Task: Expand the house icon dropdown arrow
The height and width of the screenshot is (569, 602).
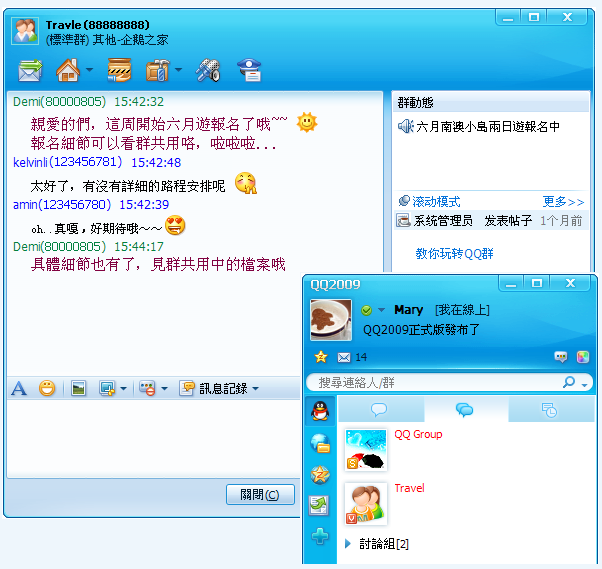Action: 89,70
